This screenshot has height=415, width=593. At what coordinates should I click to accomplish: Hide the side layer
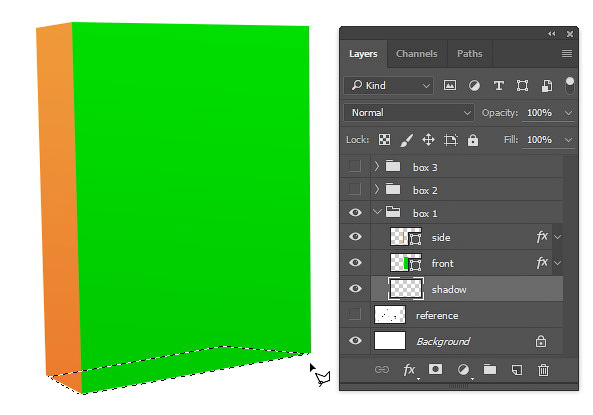(x=355, y=237)
